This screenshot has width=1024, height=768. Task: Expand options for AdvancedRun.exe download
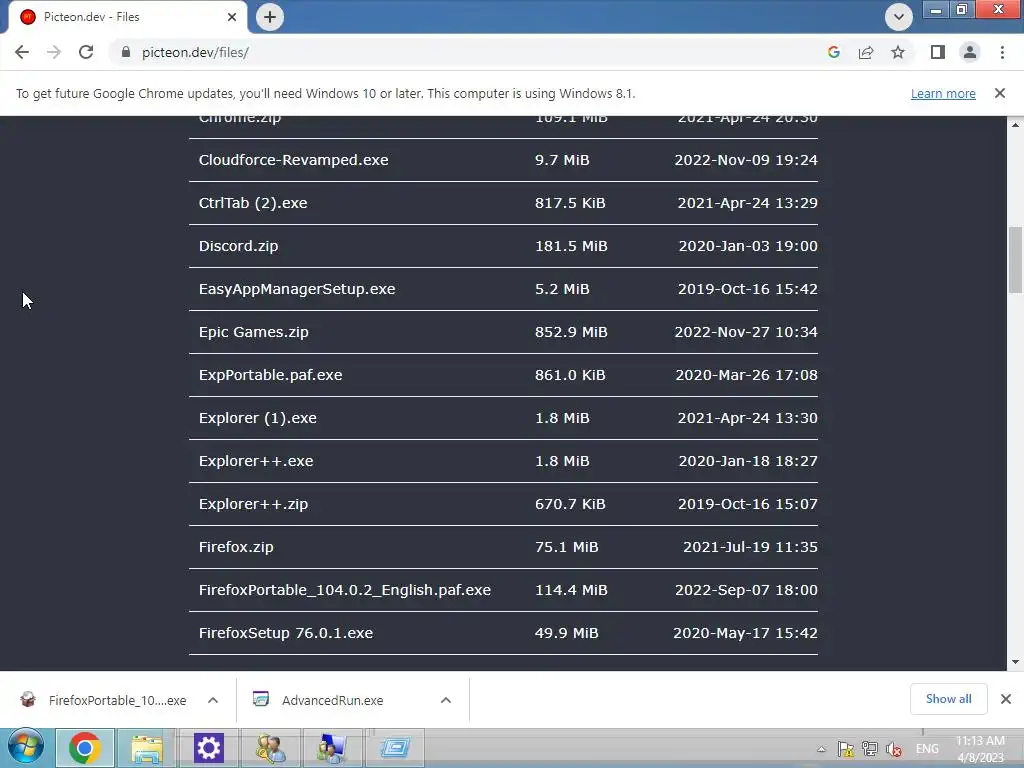(x=446, y=700)
